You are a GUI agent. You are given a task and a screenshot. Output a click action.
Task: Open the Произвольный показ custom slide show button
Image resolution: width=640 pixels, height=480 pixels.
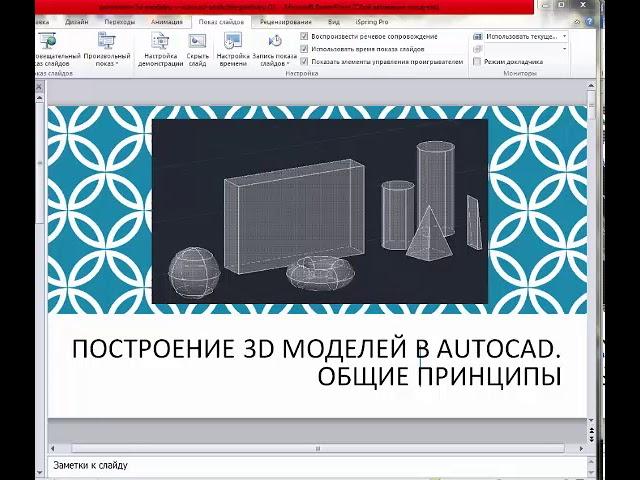107,49
